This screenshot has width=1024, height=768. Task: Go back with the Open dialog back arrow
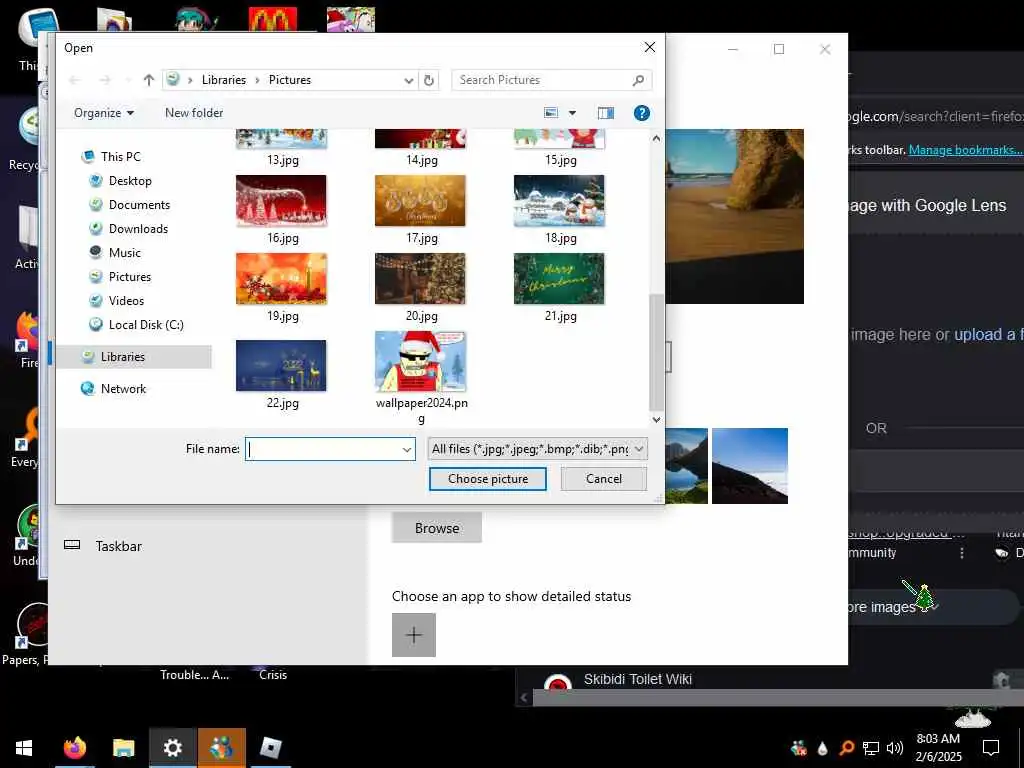[74, 80]
